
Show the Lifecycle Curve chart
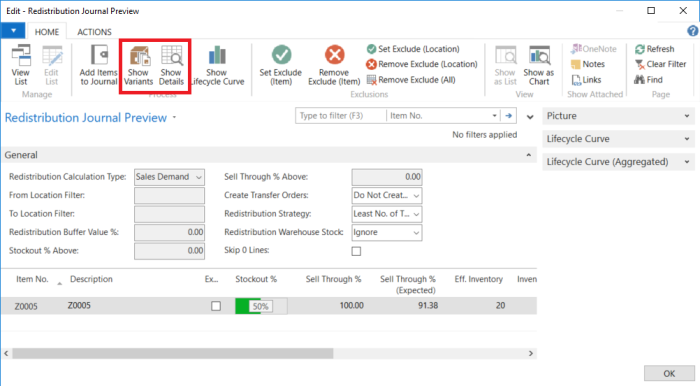[217, 66]
